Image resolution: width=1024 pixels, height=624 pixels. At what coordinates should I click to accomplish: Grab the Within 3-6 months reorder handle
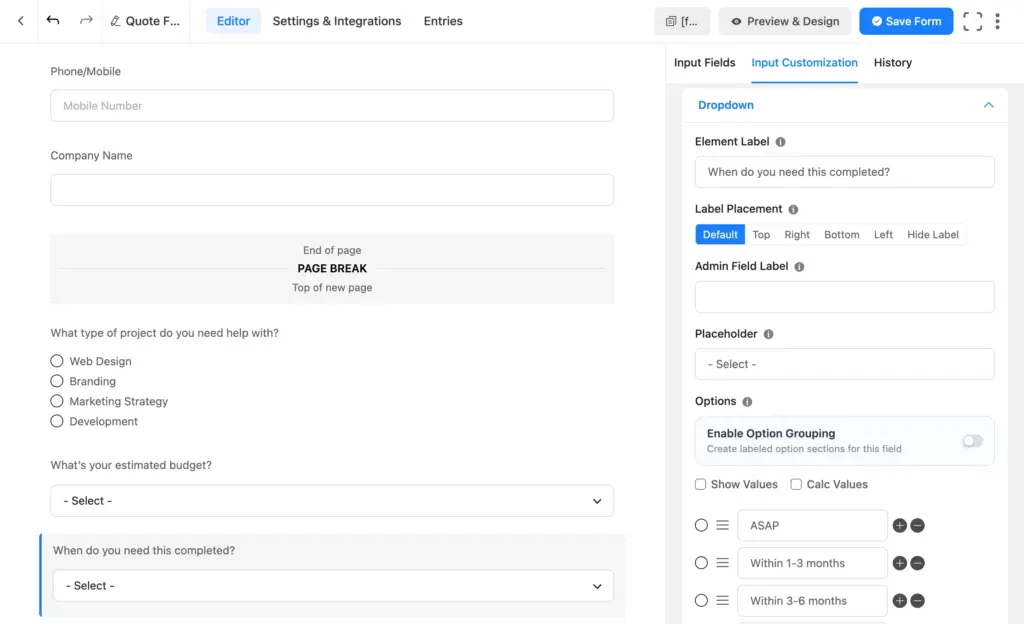(722, 601)
